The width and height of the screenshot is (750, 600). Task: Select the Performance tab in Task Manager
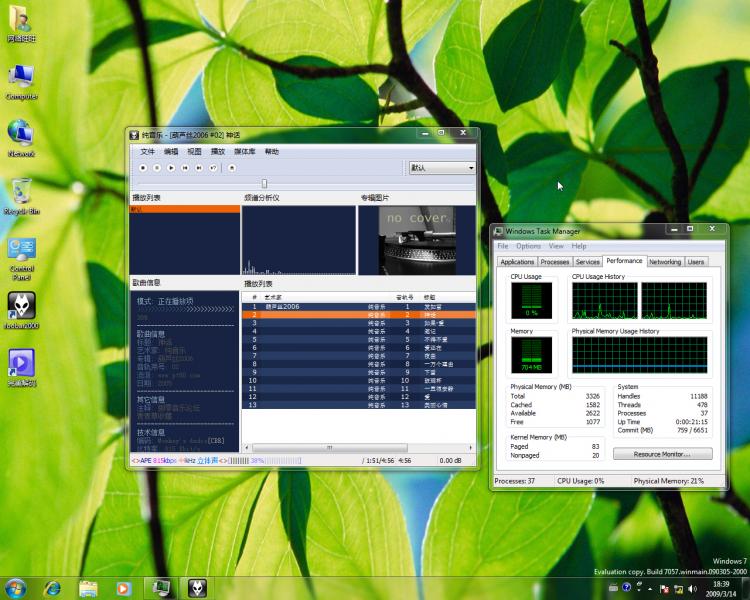coord(624,261)
